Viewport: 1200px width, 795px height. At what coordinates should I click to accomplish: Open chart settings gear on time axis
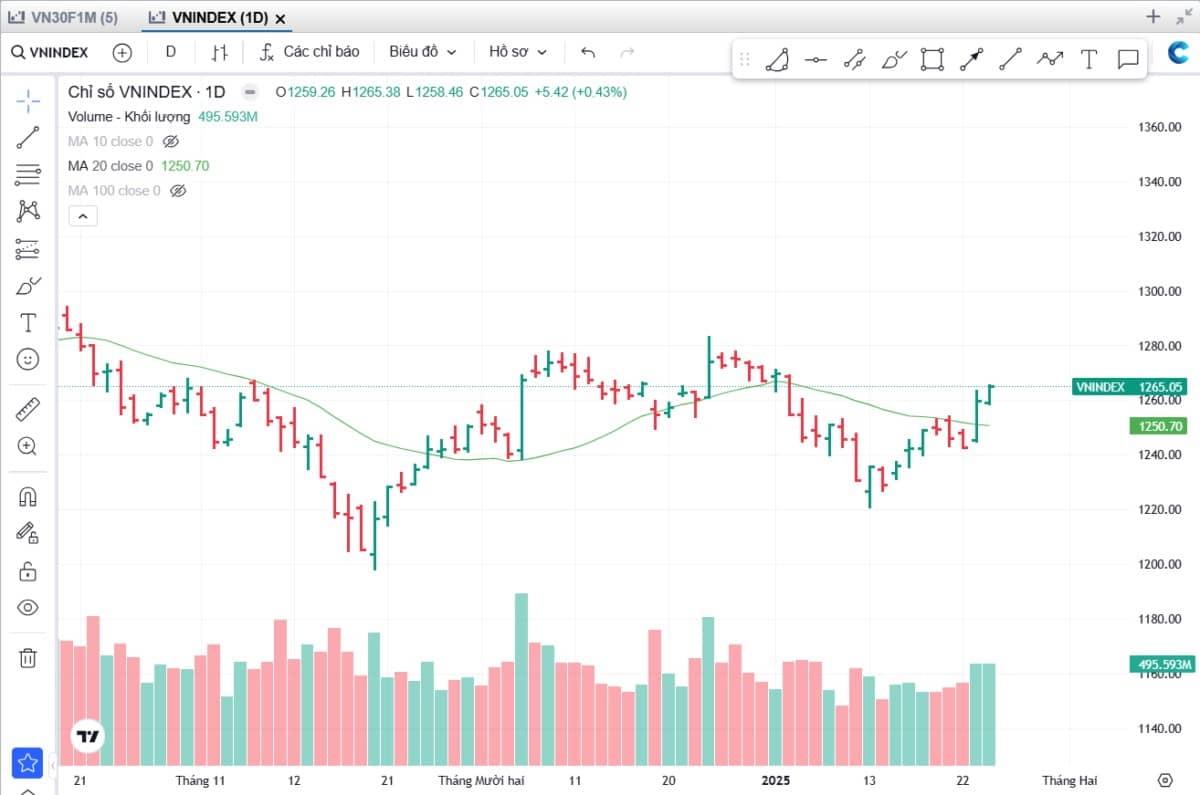(1165, 780)
